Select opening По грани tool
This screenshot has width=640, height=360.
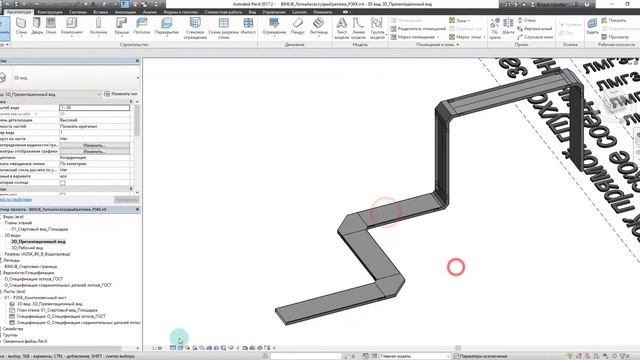coord(495,28)
